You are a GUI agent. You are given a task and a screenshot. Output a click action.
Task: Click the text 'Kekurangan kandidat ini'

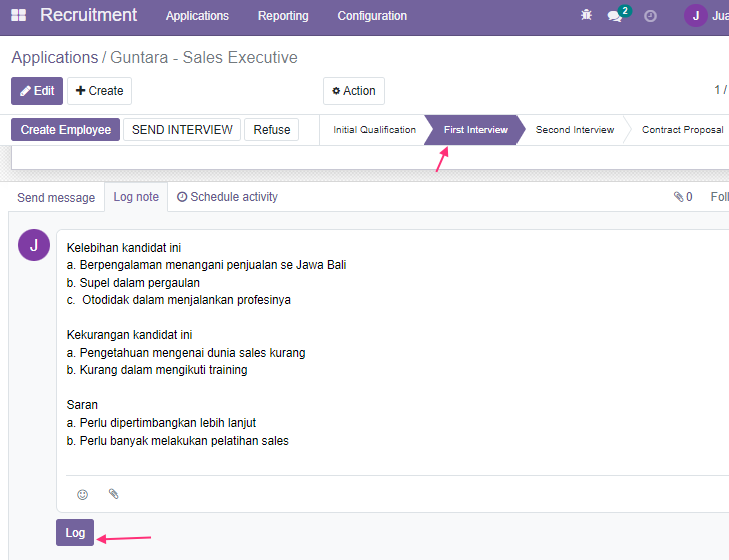pyautogui.click(x=129, y=335)
